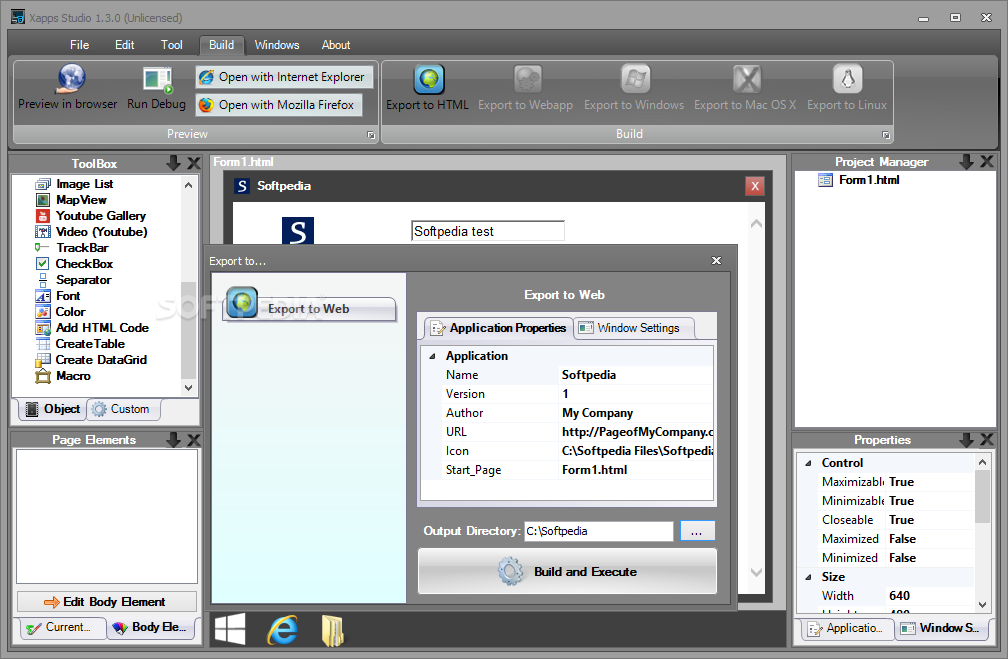
Task: Expand Build group dialog launcher
Action: click(886, 135)
